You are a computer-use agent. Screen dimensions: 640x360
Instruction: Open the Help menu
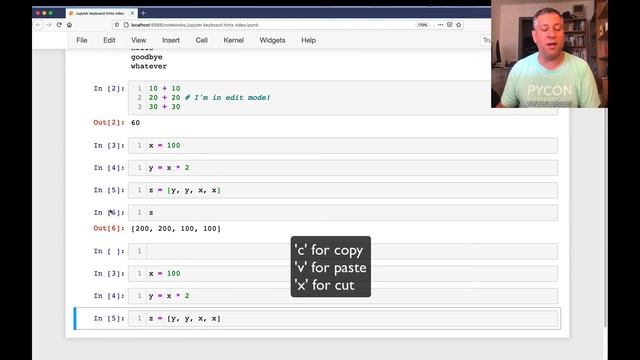coord(308,40)
